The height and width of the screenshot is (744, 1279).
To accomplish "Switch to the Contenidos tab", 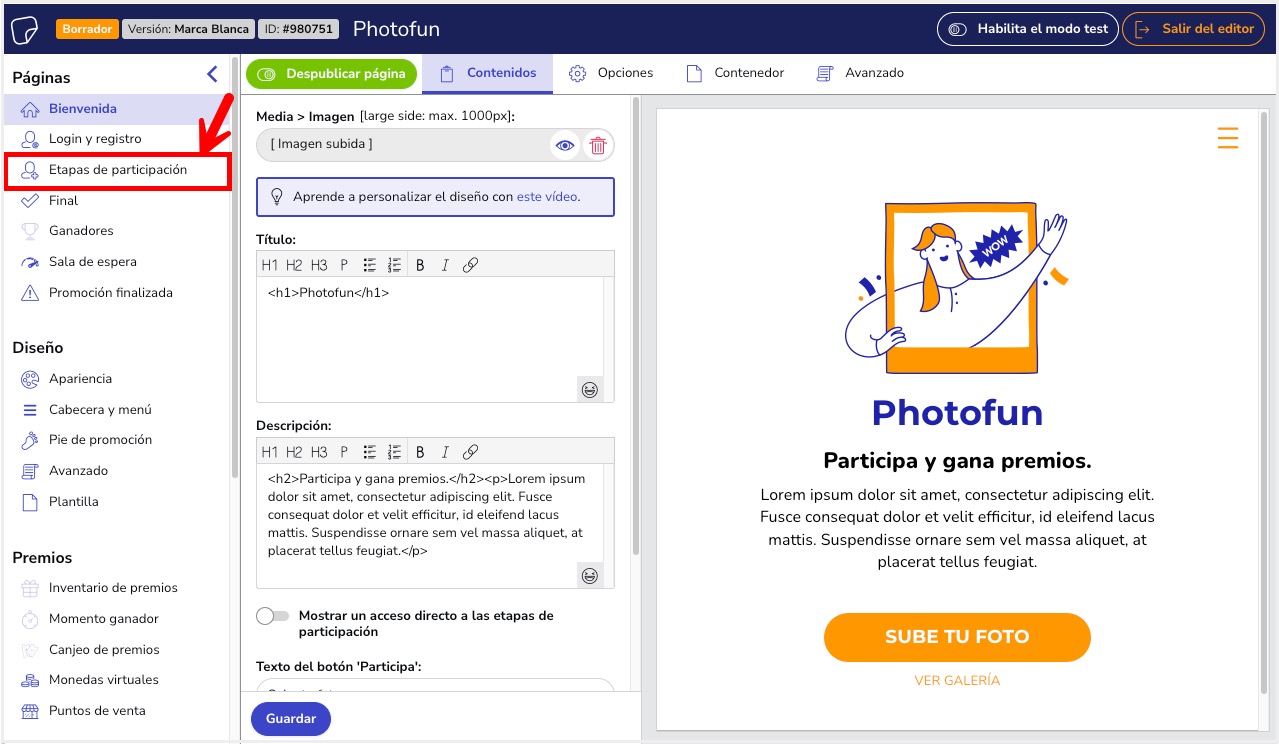I will (x=488, y=74).
